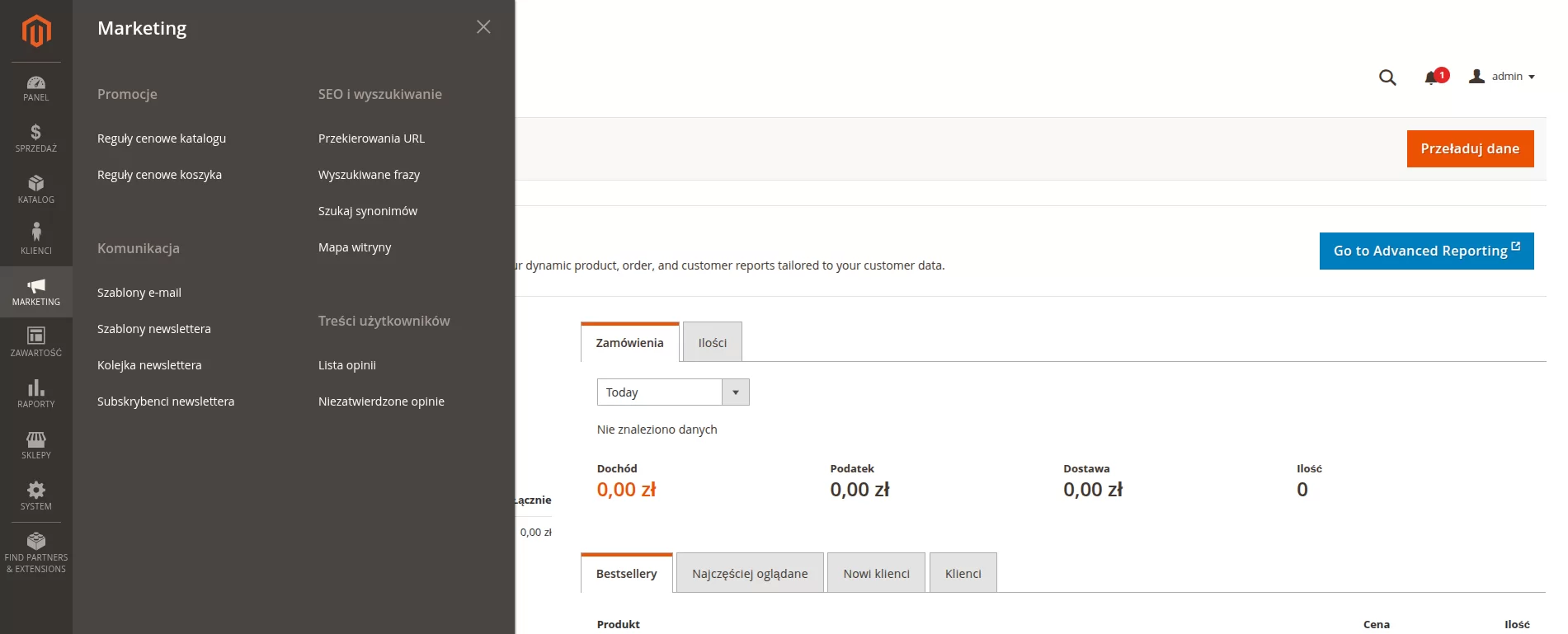Close the Marketing menu panel
This screenshot has height=634, width=1568.
pyautogui.click(x=483, y=27)
